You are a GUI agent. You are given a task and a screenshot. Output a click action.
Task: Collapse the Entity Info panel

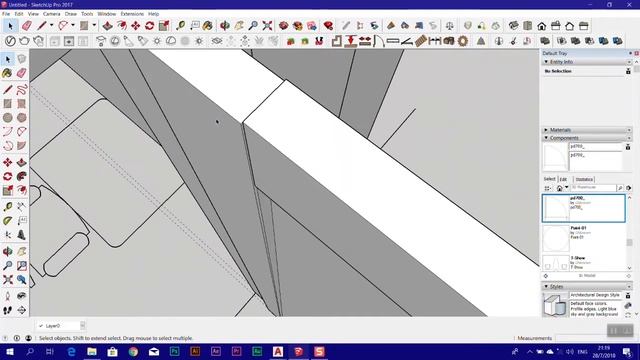(546, 62)
